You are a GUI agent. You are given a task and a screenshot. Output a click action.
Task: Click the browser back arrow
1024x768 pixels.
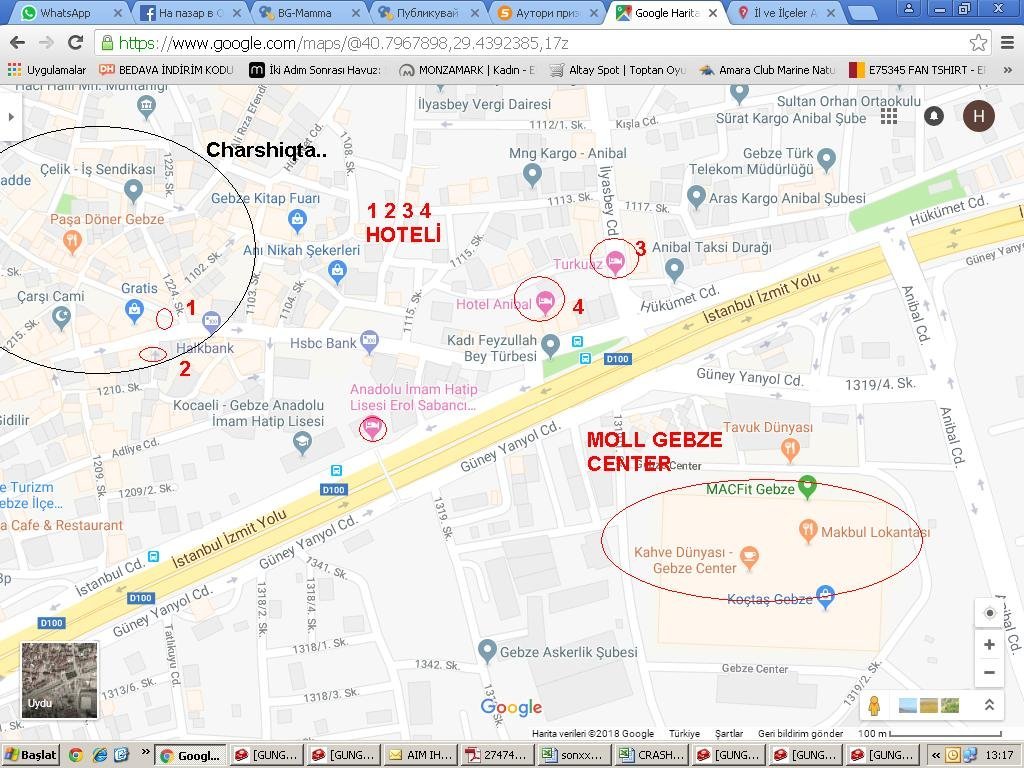[18, 43]
